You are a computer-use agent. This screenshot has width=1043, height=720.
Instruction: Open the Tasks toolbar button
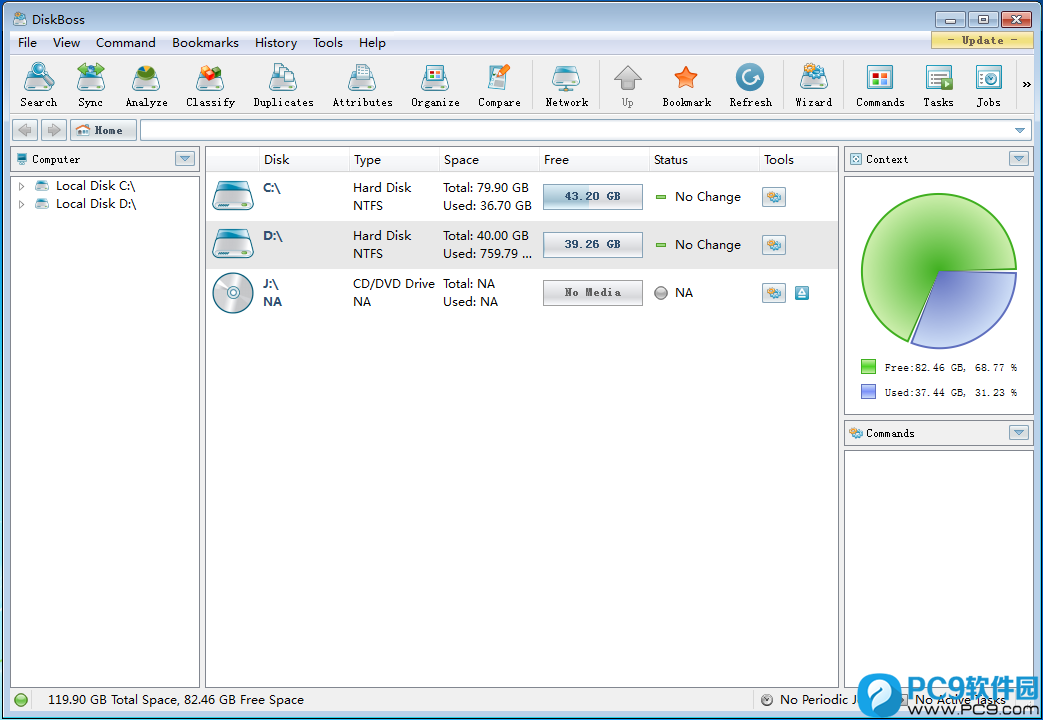938,85
